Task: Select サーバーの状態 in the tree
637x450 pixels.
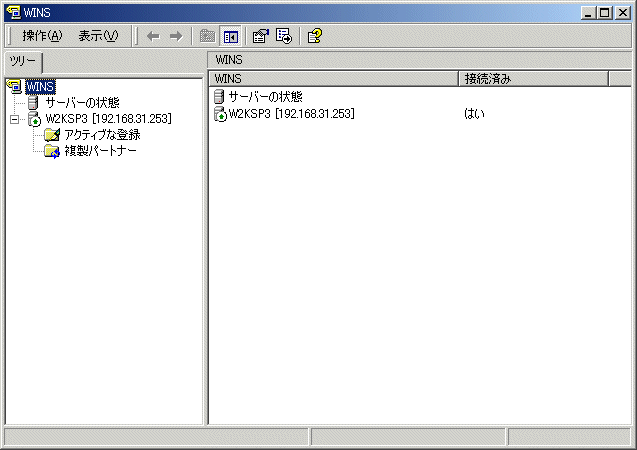Action: click(82, 102)
